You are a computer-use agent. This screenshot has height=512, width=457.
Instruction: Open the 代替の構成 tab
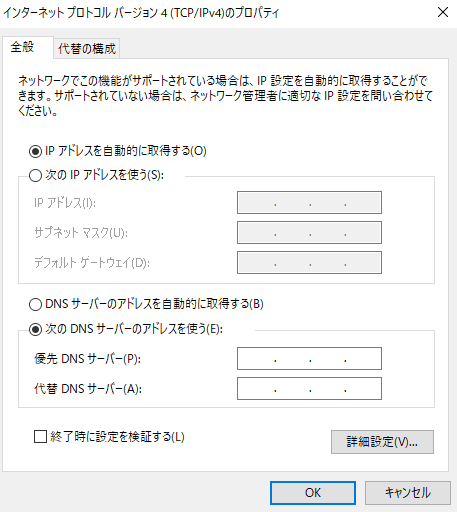[x=87, y=49]
